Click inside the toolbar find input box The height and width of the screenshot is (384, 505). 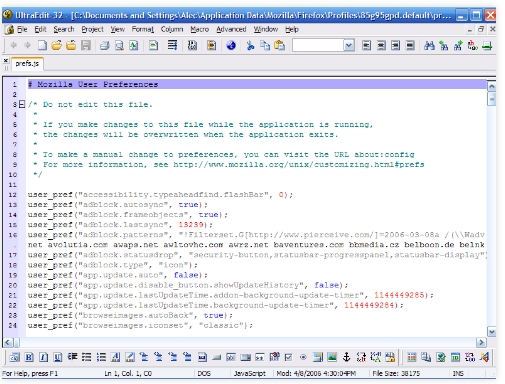pyautogui.click(x=318, y=45)
